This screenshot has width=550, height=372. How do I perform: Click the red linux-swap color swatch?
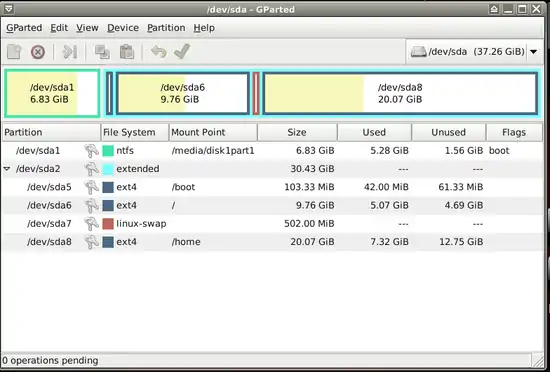coord(108,224)
